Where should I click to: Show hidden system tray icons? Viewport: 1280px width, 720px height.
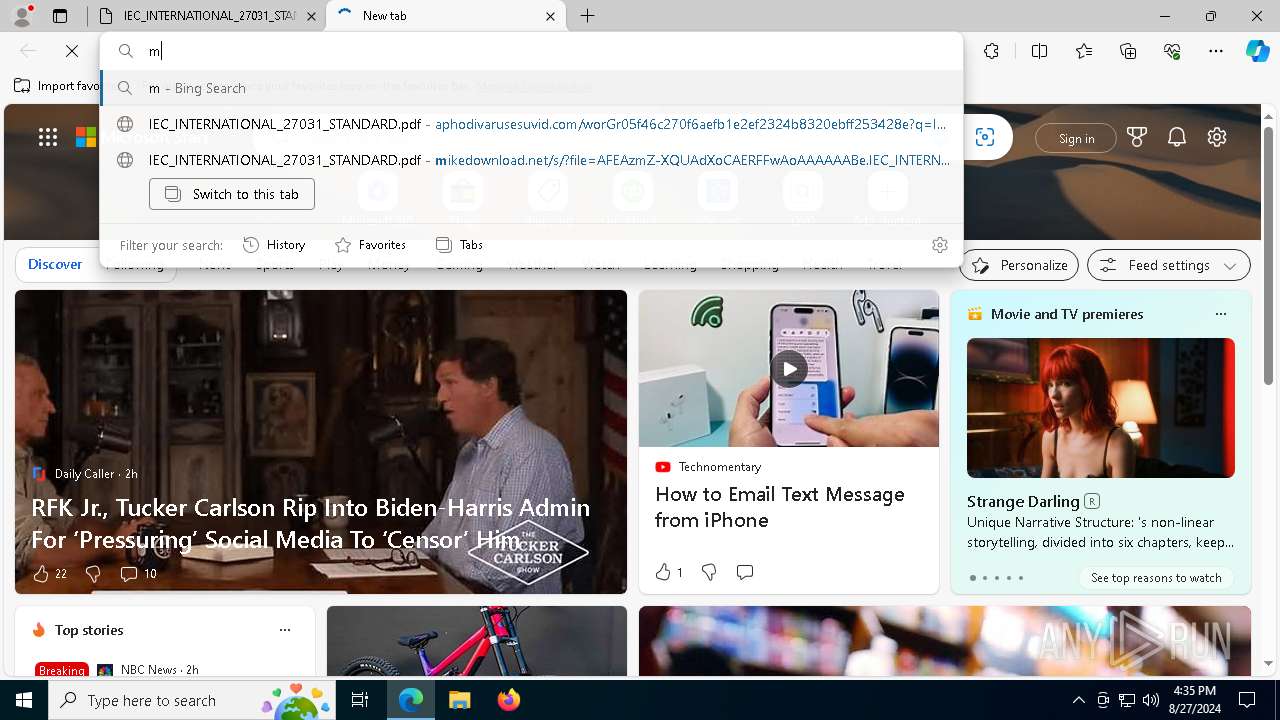pos(1078,700)
